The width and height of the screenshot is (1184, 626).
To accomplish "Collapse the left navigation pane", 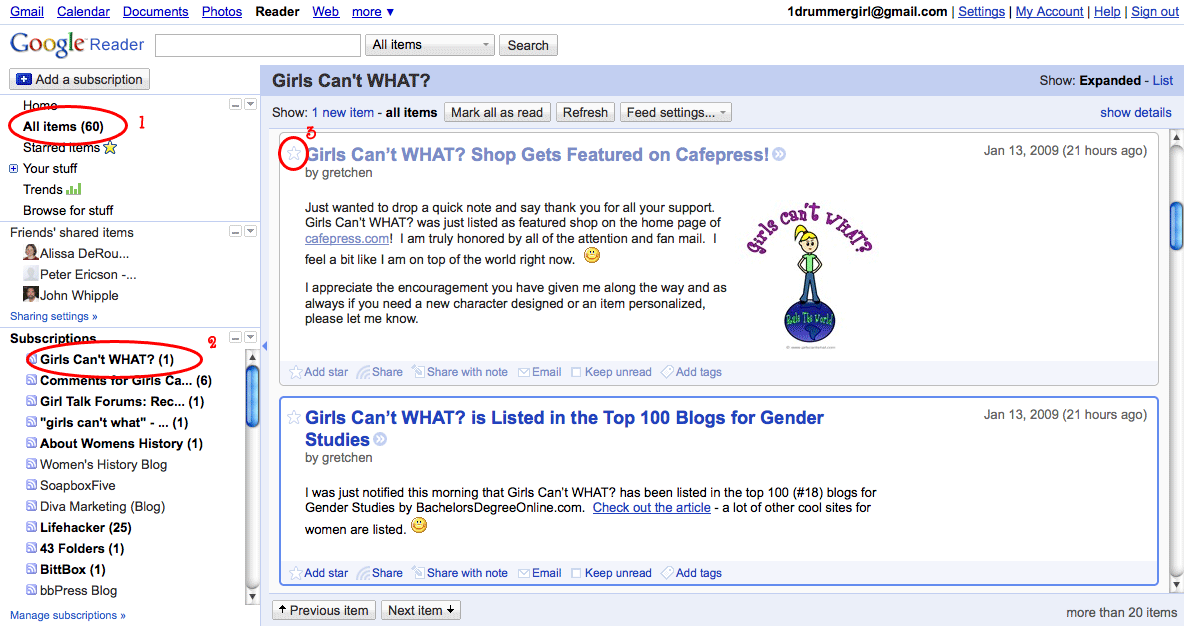I will point(264,346).
